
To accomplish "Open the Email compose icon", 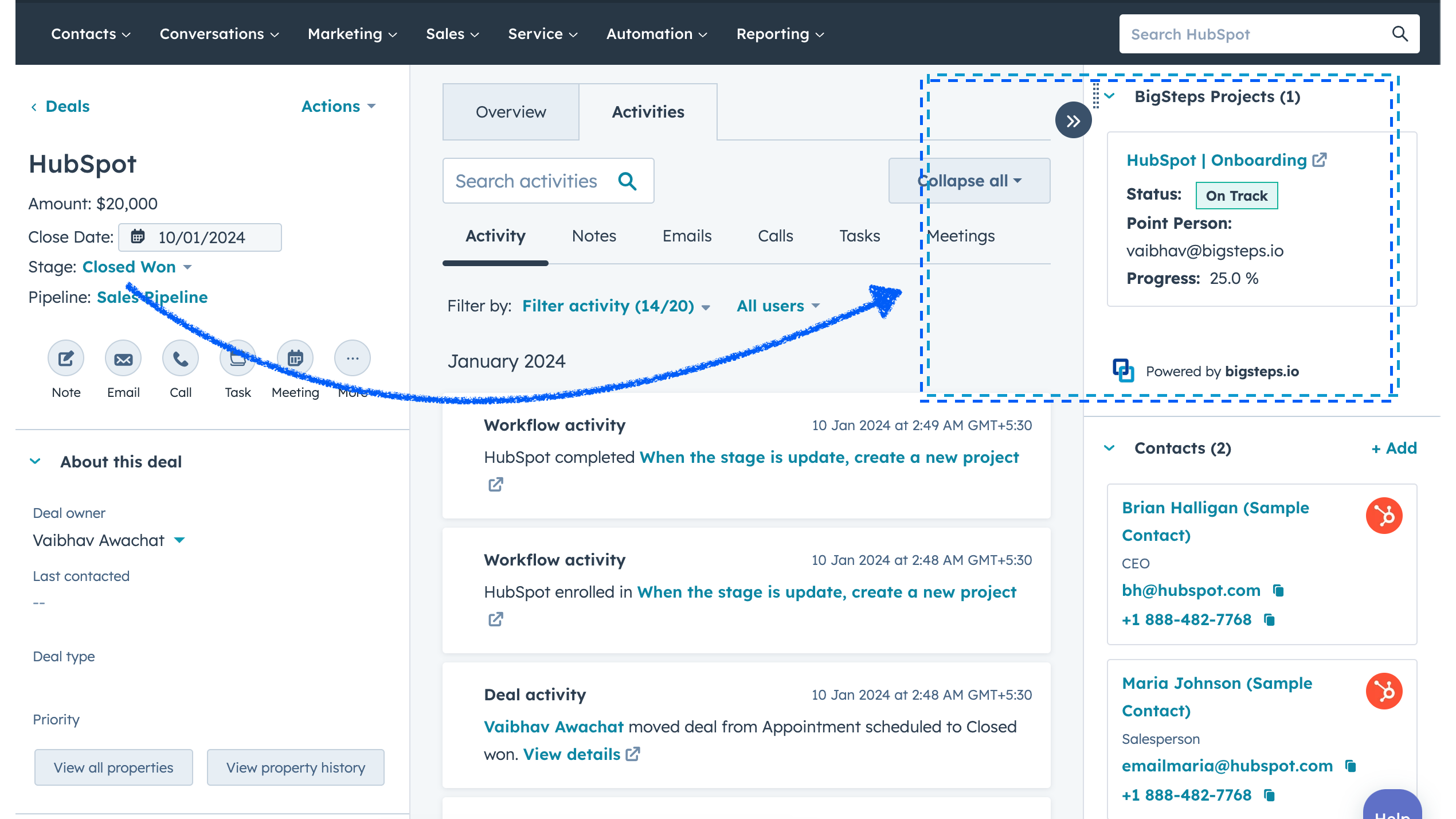I will point(123,357).
